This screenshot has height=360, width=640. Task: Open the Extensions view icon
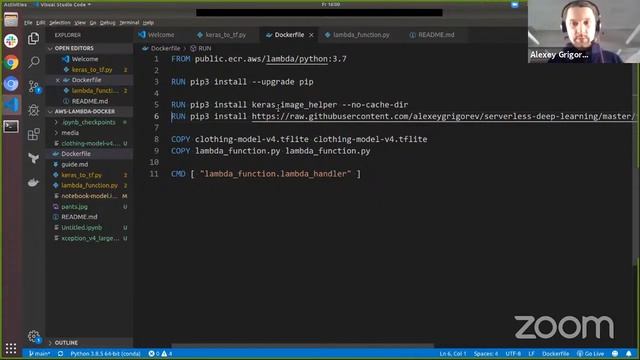click(x=33, y=134)
